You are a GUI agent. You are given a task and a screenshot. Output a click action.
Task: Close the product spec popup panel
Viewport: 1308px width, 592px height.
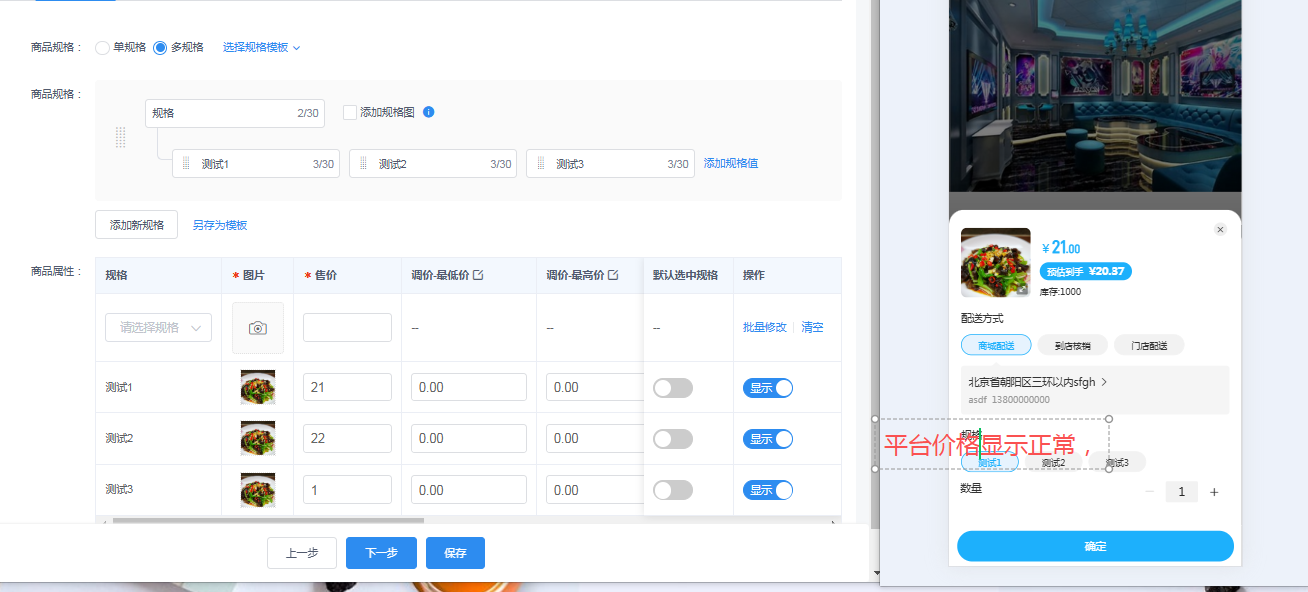1220,230
